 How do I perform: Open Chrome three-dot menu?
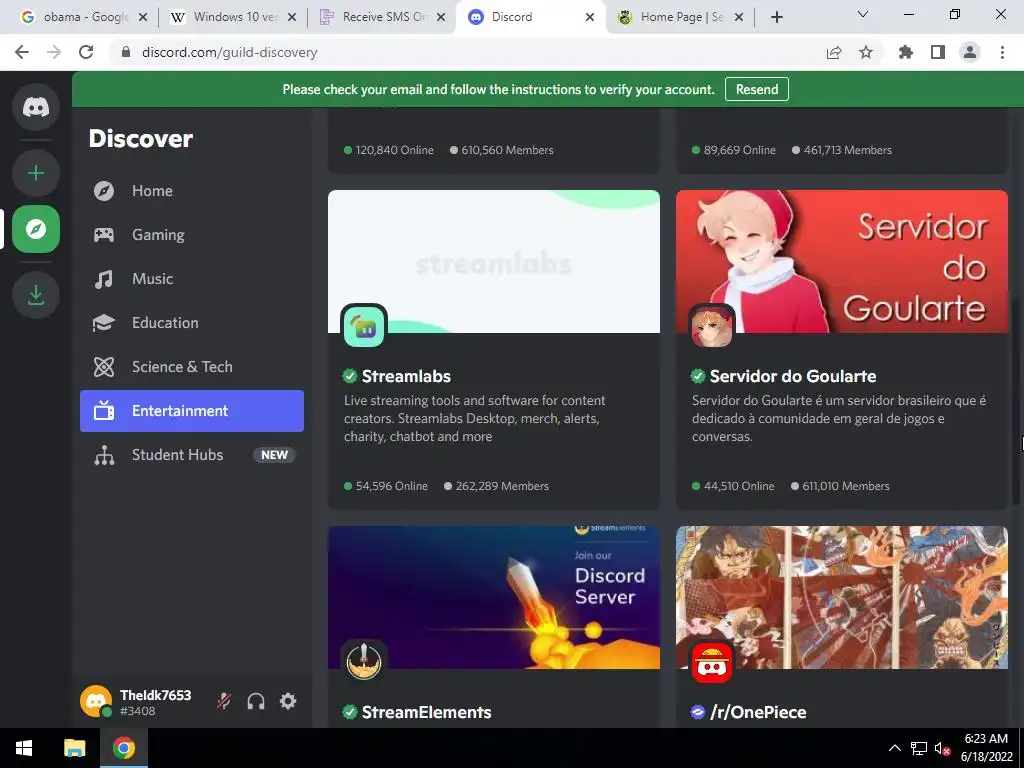1002,52
